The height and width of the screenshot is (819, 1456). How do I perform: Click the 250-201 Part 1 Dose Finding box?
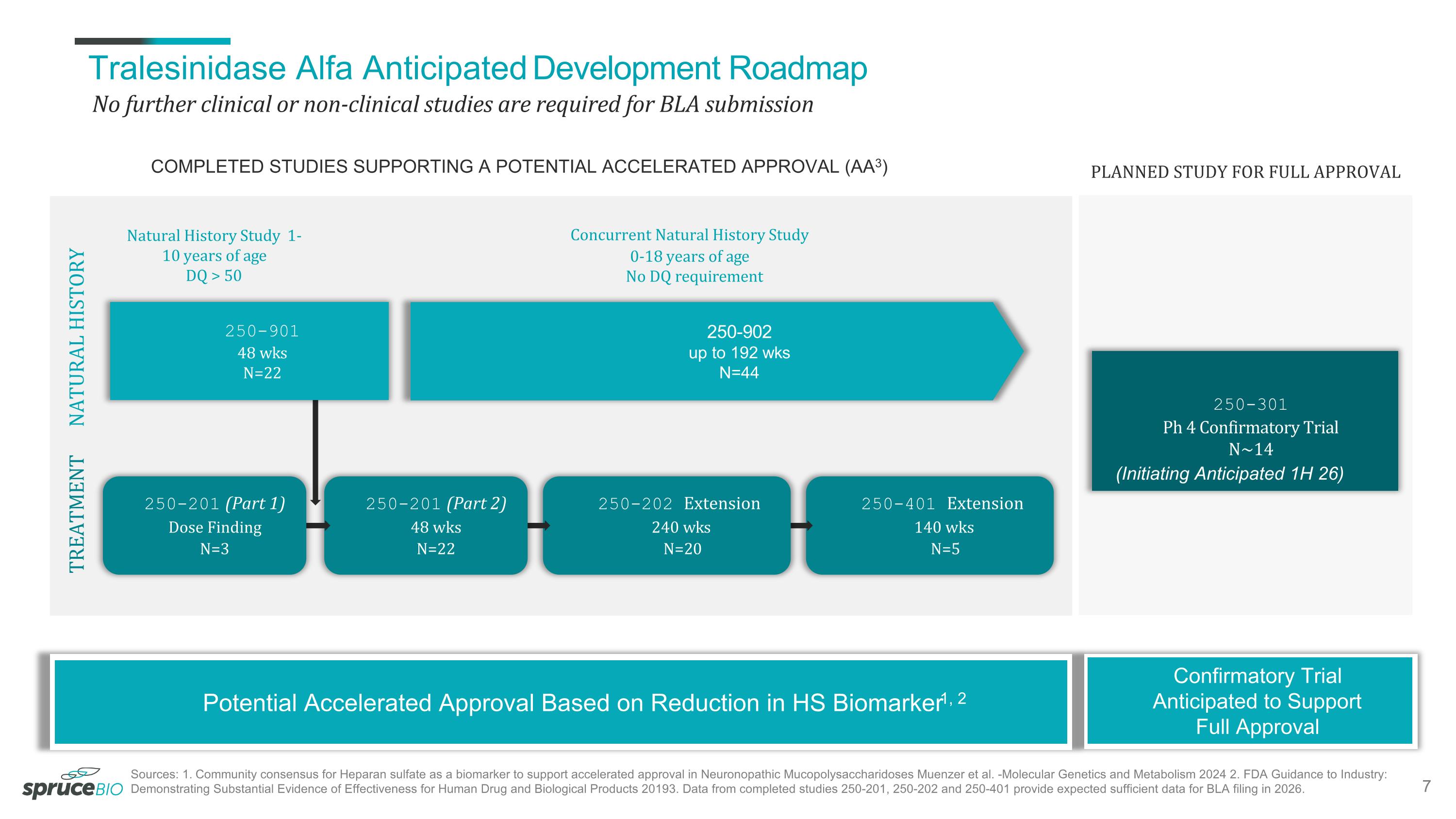(x=205, y=526)
